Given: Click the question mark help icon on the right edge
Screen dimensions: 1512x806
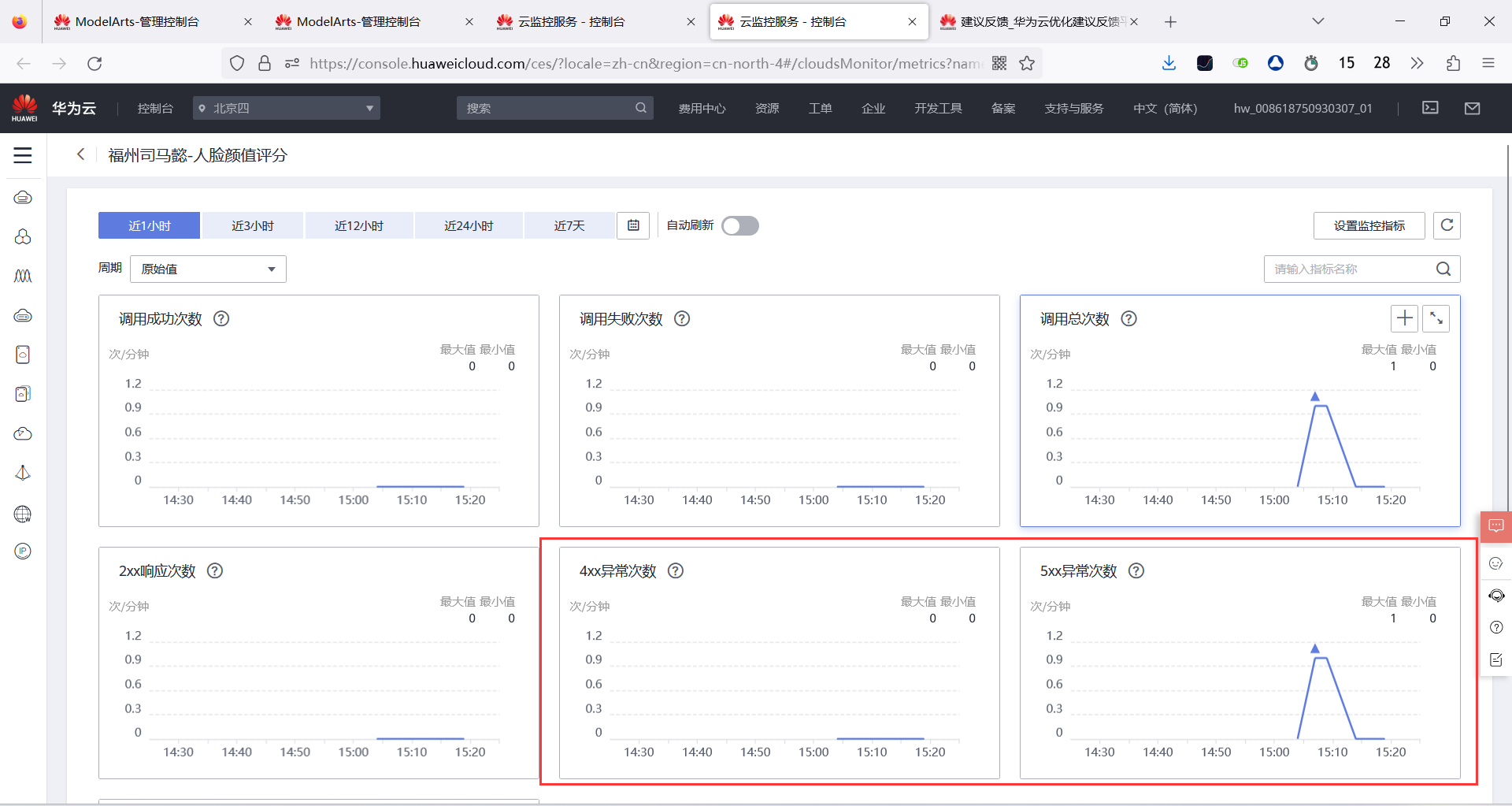Looking at the screenshot, I should (1496, 627).
